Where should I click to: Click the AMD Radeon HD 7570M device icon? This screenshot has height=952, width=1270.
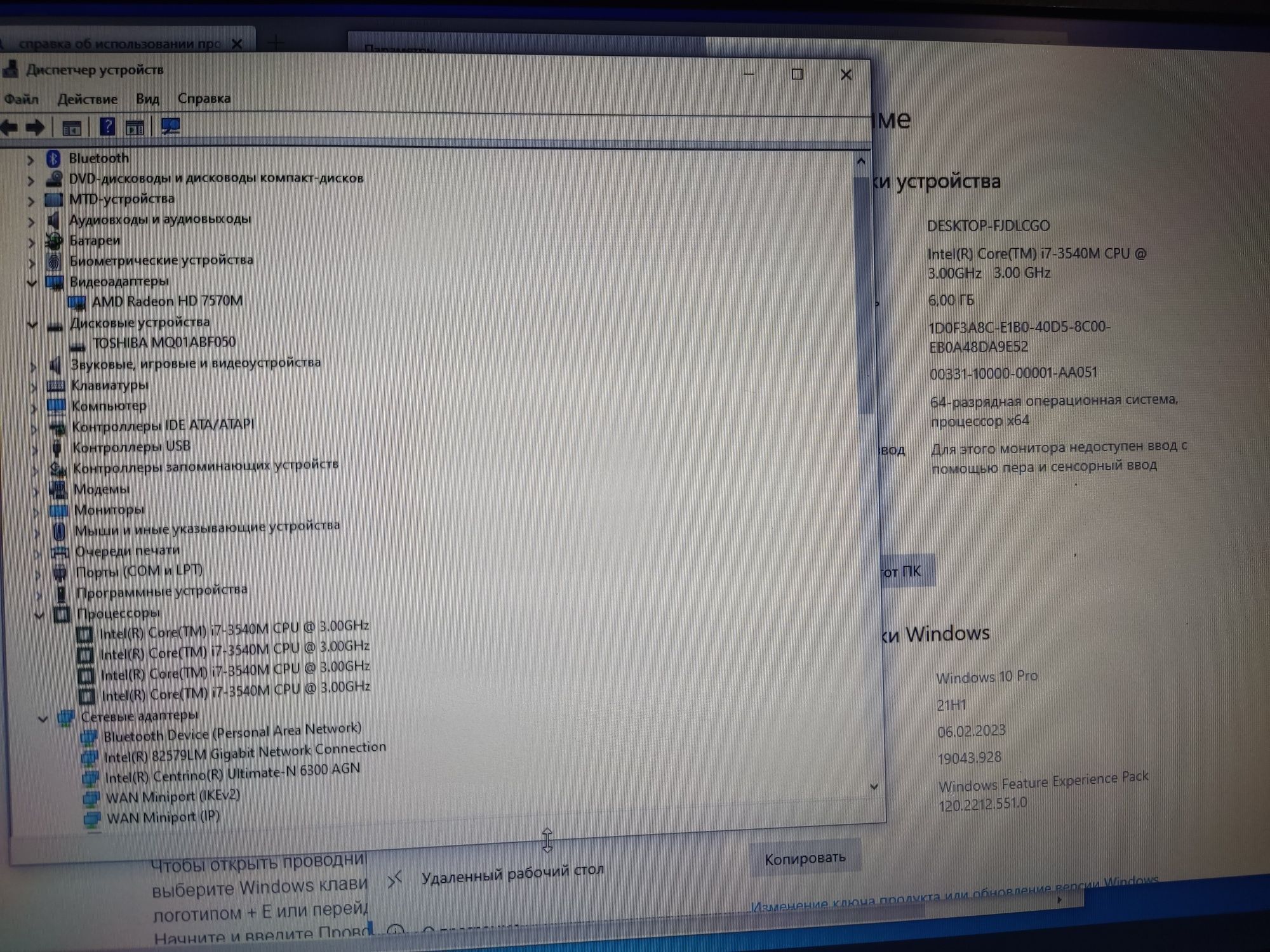pyautogui.click(x=77, y=302)
